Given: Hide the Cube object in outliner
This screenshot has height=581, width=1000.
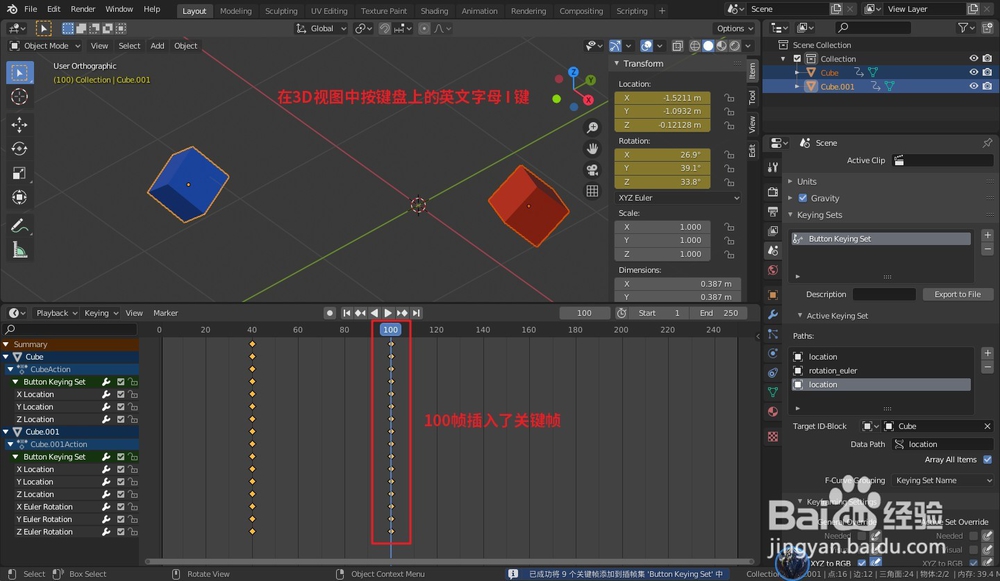Looking at the screenshot, I should pos(973,72).
